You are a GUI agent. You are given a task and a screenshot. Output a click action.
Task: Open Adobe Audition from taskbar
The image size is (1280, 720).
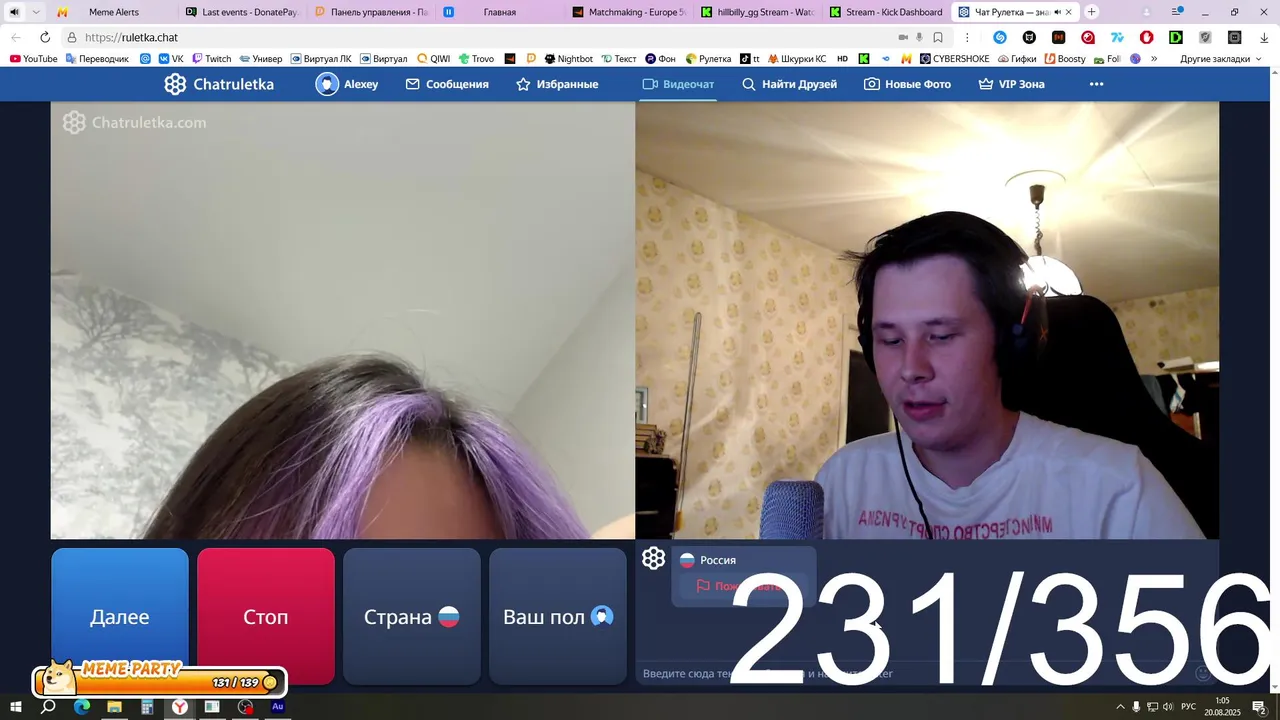click(x=278, y=707)
